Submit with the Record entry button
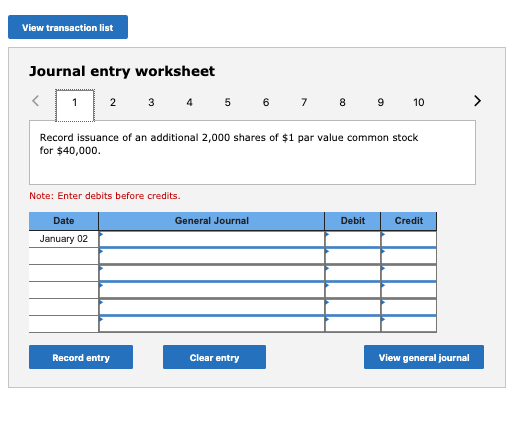 click(x=81, y=357)
